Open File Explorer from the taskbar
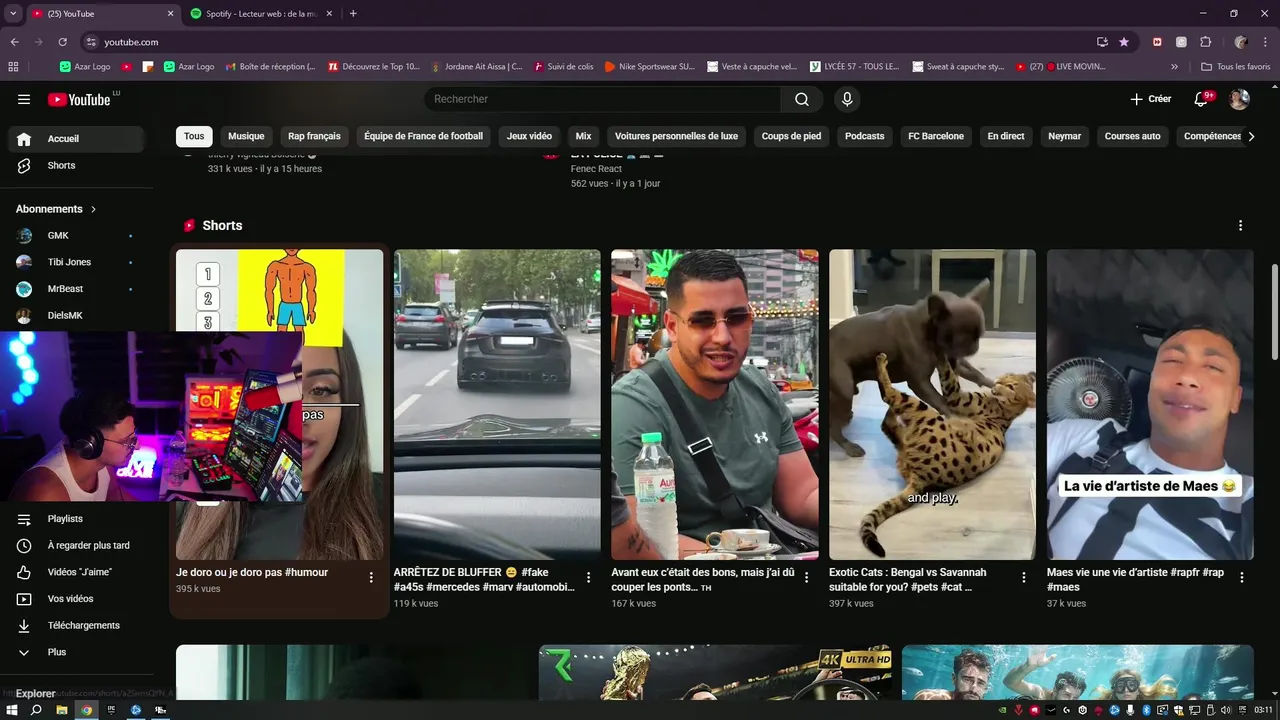The height and width of the screenshot is (720, 1280). pyautogui.click(x=61, y=710)
